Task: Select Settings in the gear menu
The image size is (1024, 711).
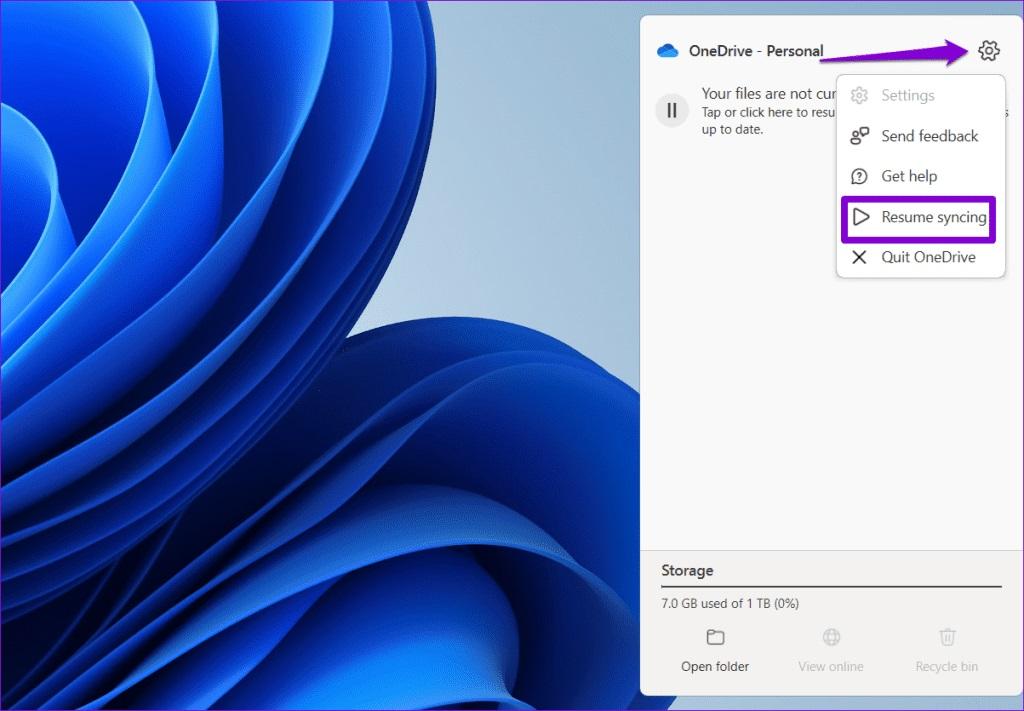Action: 921,95
